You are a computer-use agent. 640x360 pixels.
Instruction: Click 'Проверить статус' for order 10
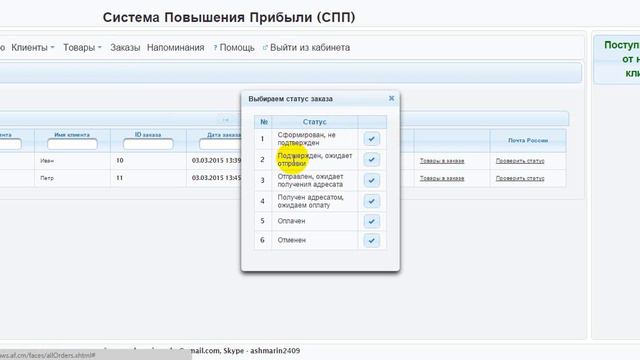pyautogui.click(x=520, y=161)
